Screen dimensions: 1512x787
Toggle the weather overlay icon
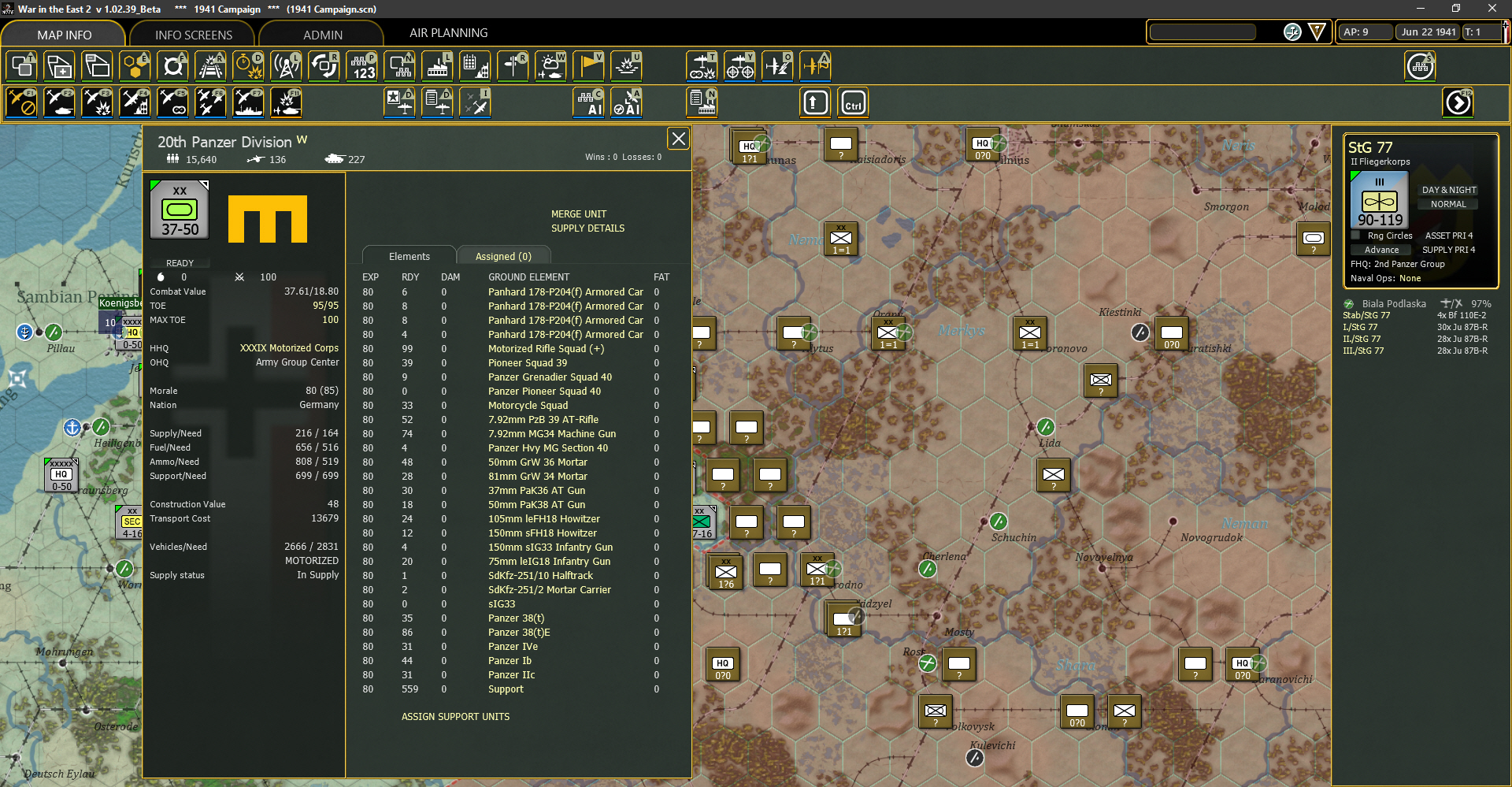click(x=550, y=66)
